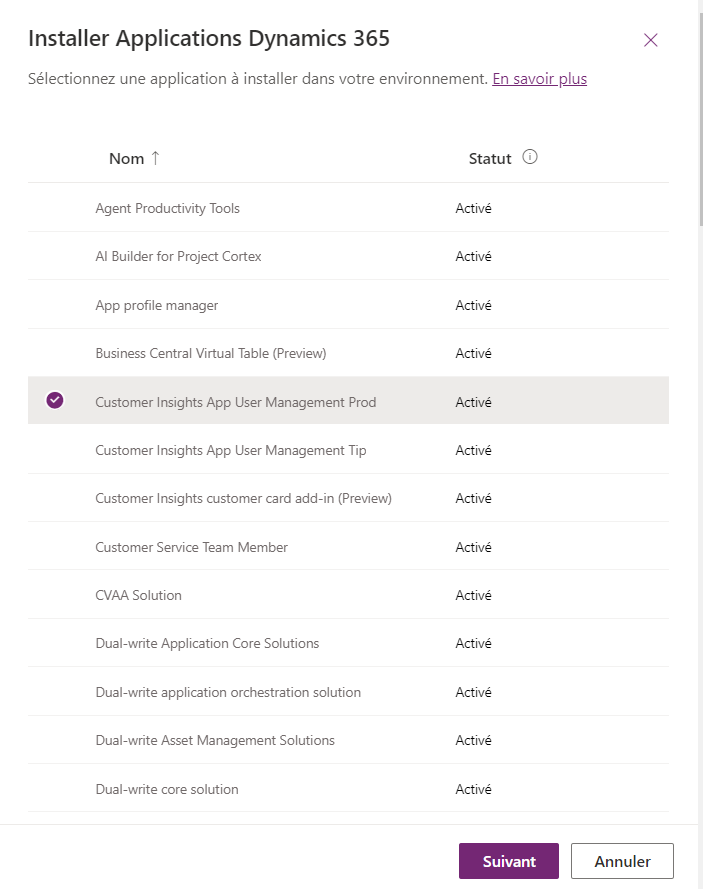Click the sort arrow beside Nom
Image resolution: width=703 pixels, height=889 pixels.
(155, 158)
